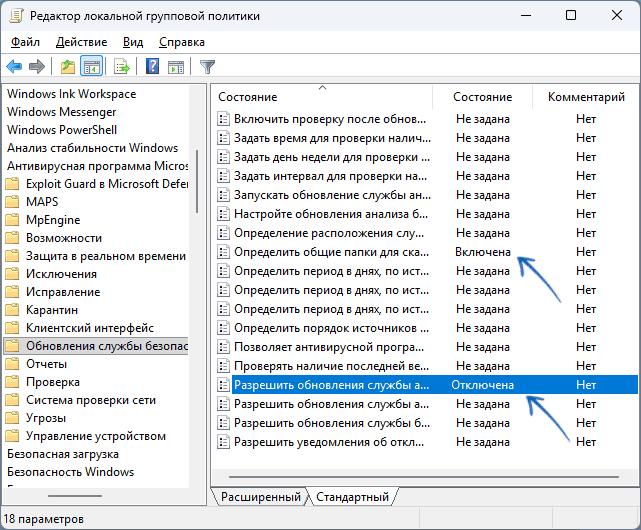Image resolution: width=641 pixels, height=530 pixels.
Task: Sort by the Комментарий column header
Action: click(586, 97)
